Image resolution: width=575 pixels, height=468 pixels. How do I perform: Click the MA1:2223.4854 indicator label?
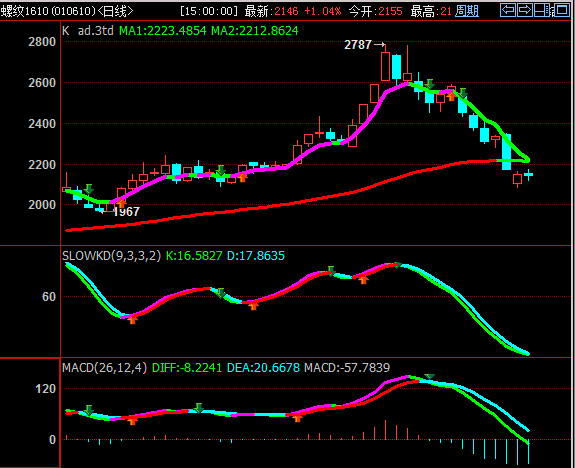(163, 31)
